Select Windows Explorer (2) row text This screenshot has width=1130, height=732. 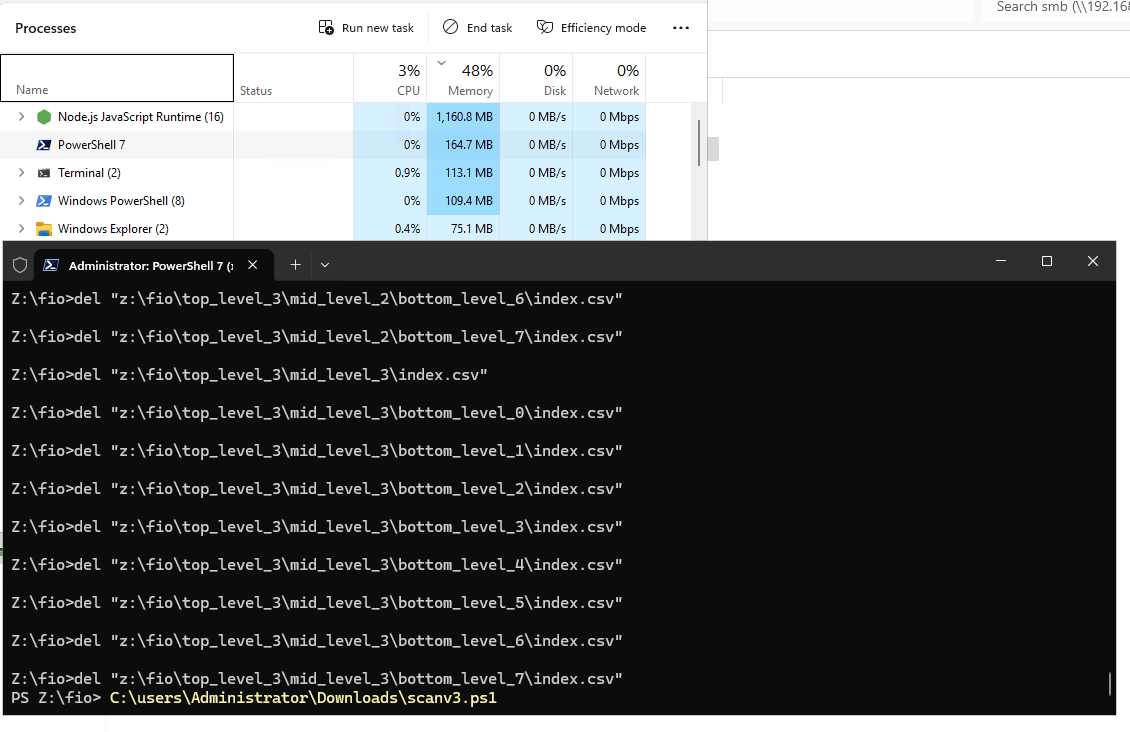pyautogui.click(x=113, y=229)
